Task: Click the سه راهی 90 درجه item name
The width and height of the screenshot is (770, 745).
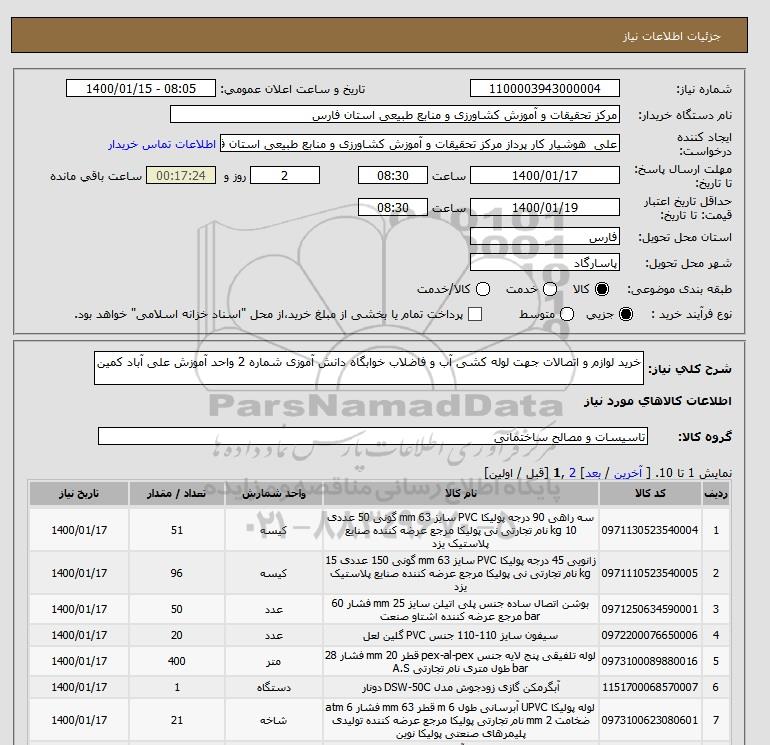Action: [x=461, y=530]
